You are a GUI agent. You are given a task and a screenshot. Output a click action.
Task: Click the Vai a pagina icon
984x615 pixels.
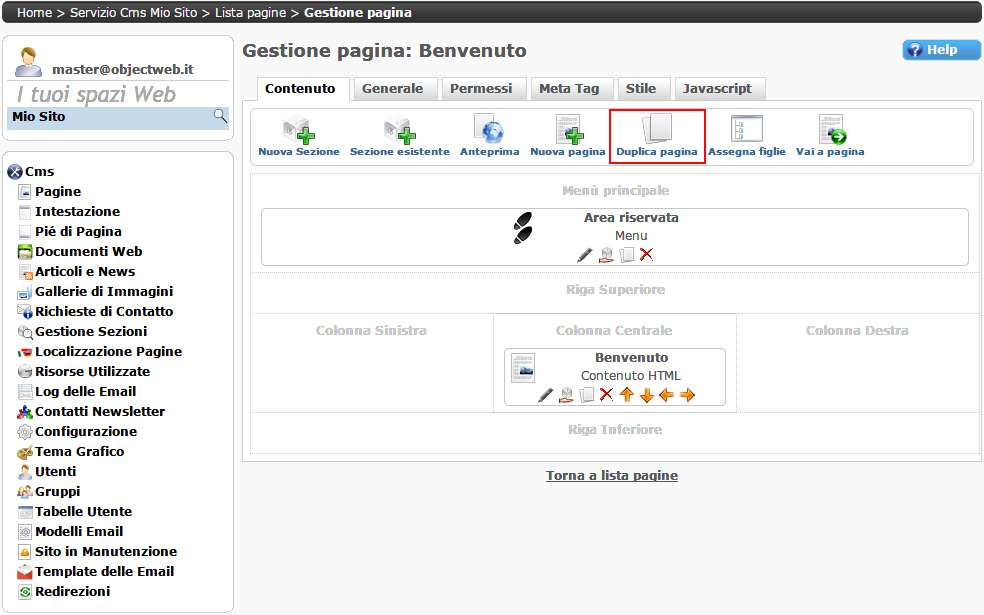830,131
